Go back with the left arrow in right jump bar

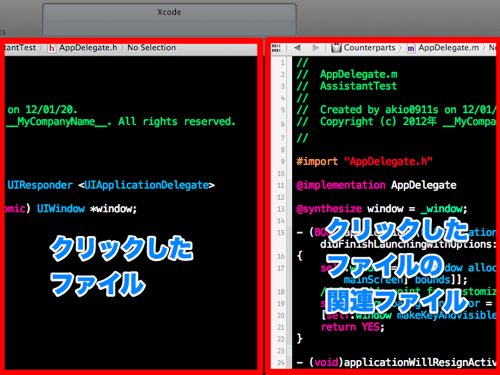(297, 48)
